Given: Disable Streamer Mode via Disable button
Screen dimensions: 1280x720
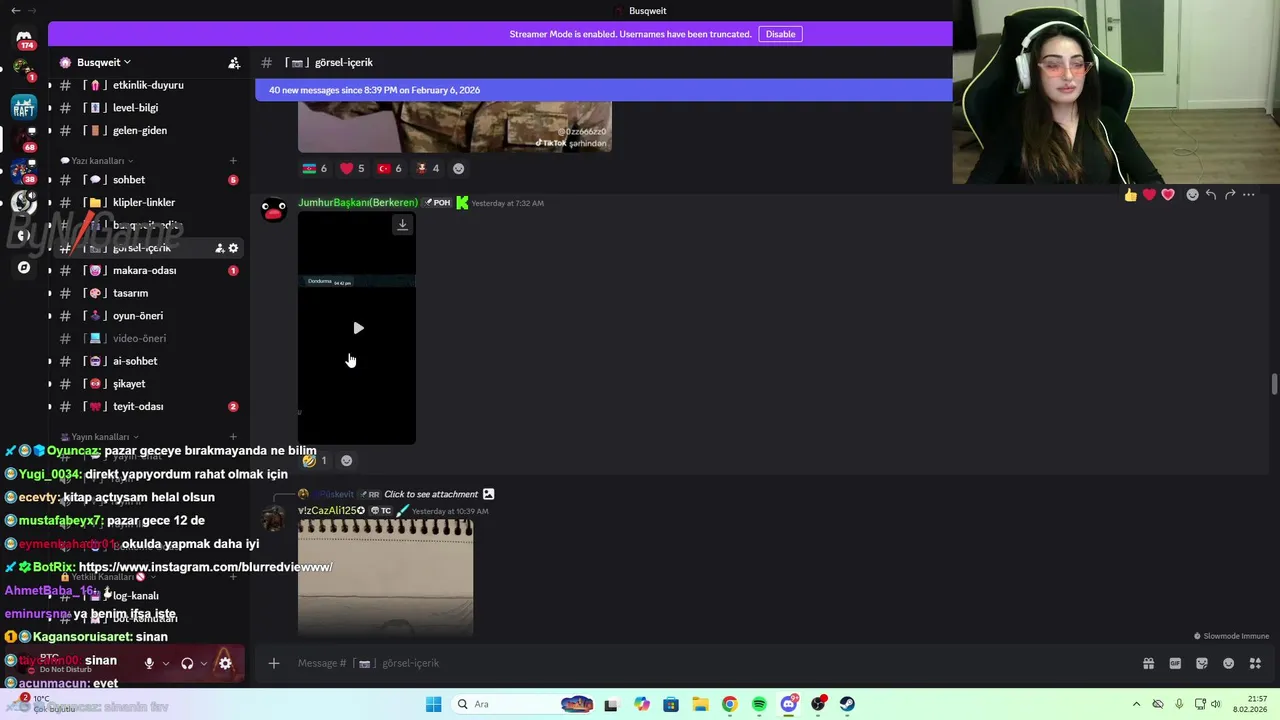Looking at the screenshot, I should point(780,34).
